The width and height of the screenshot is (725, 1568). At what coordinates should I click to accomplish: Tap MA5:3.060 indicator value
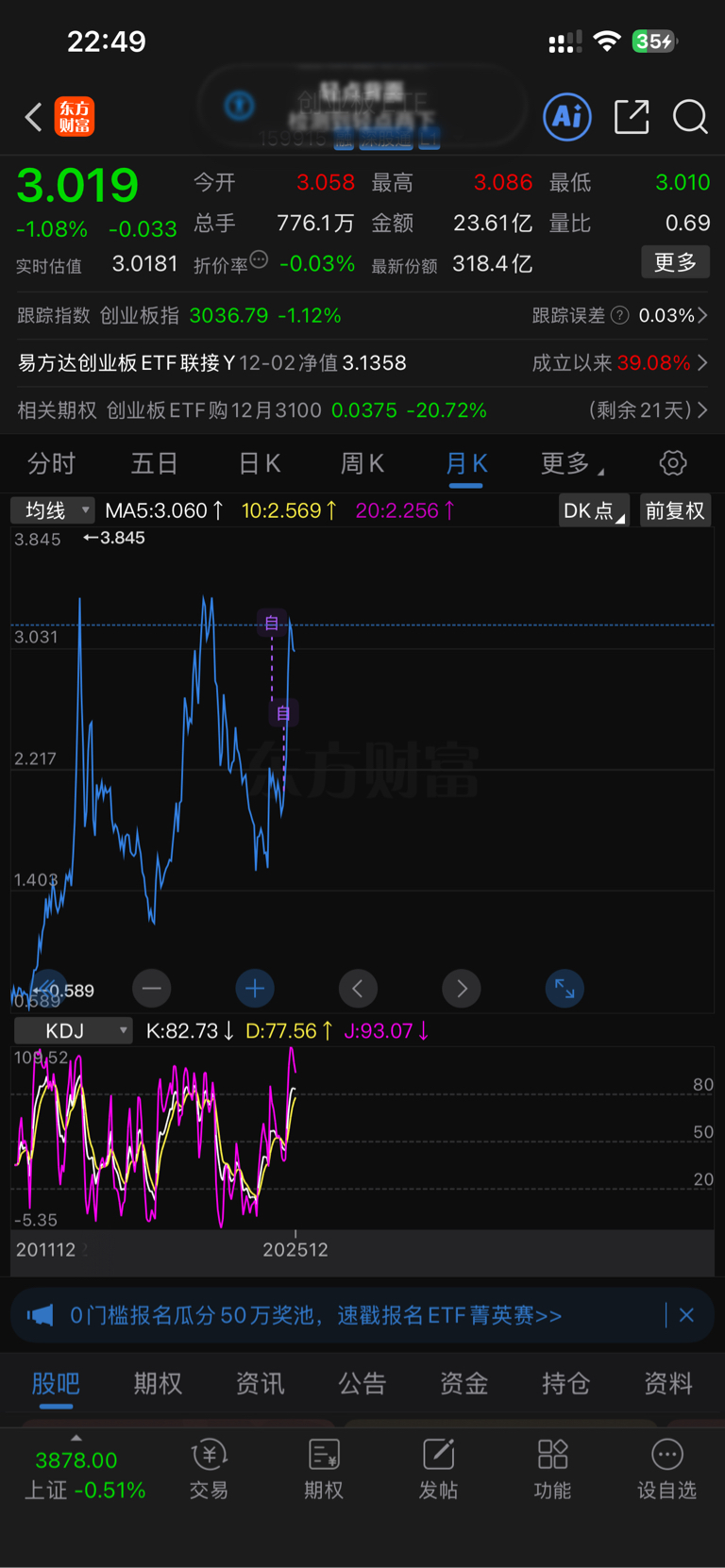click(164, 510)
